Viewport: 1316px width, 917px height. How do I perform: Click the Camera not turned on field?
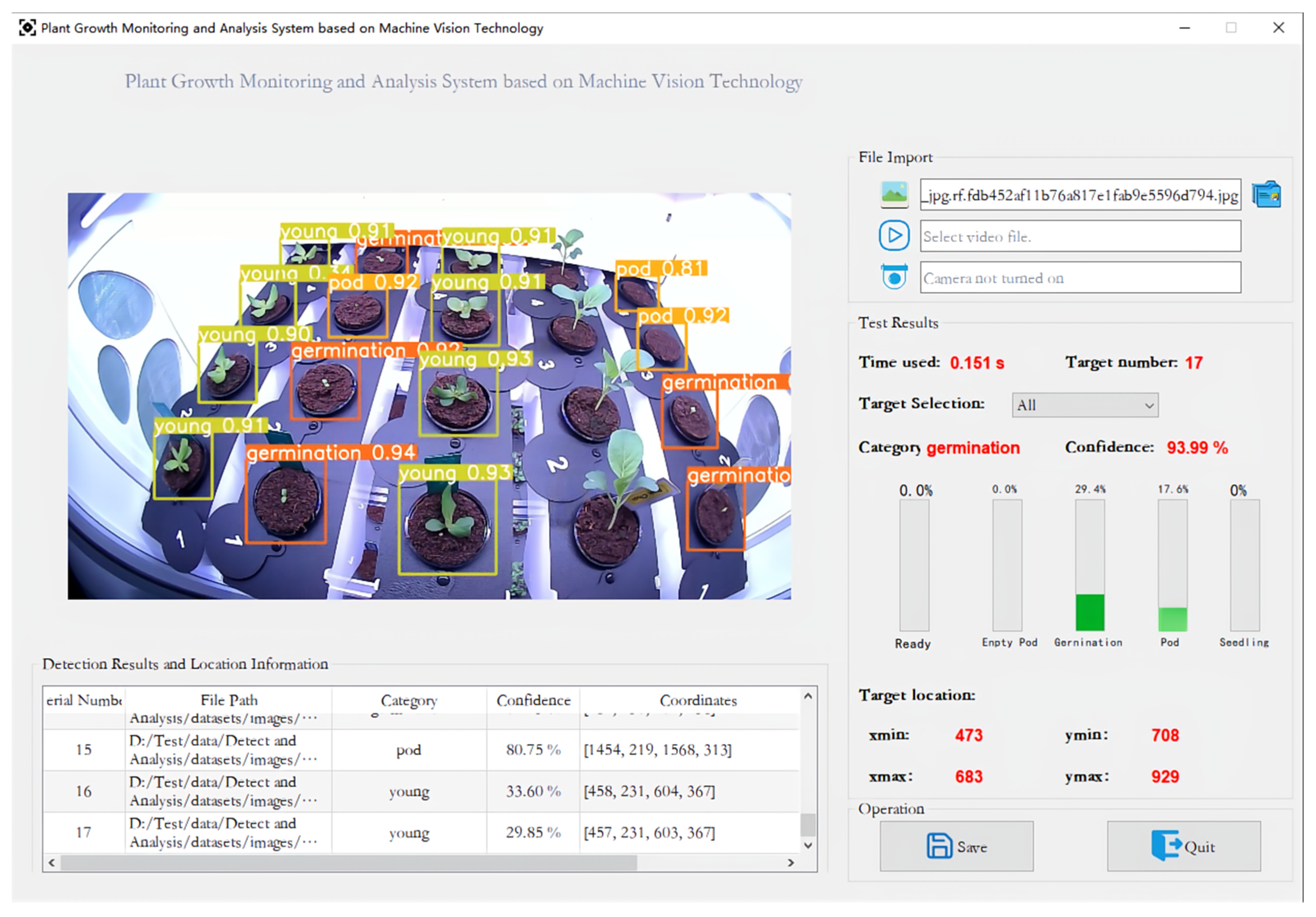1080,278
